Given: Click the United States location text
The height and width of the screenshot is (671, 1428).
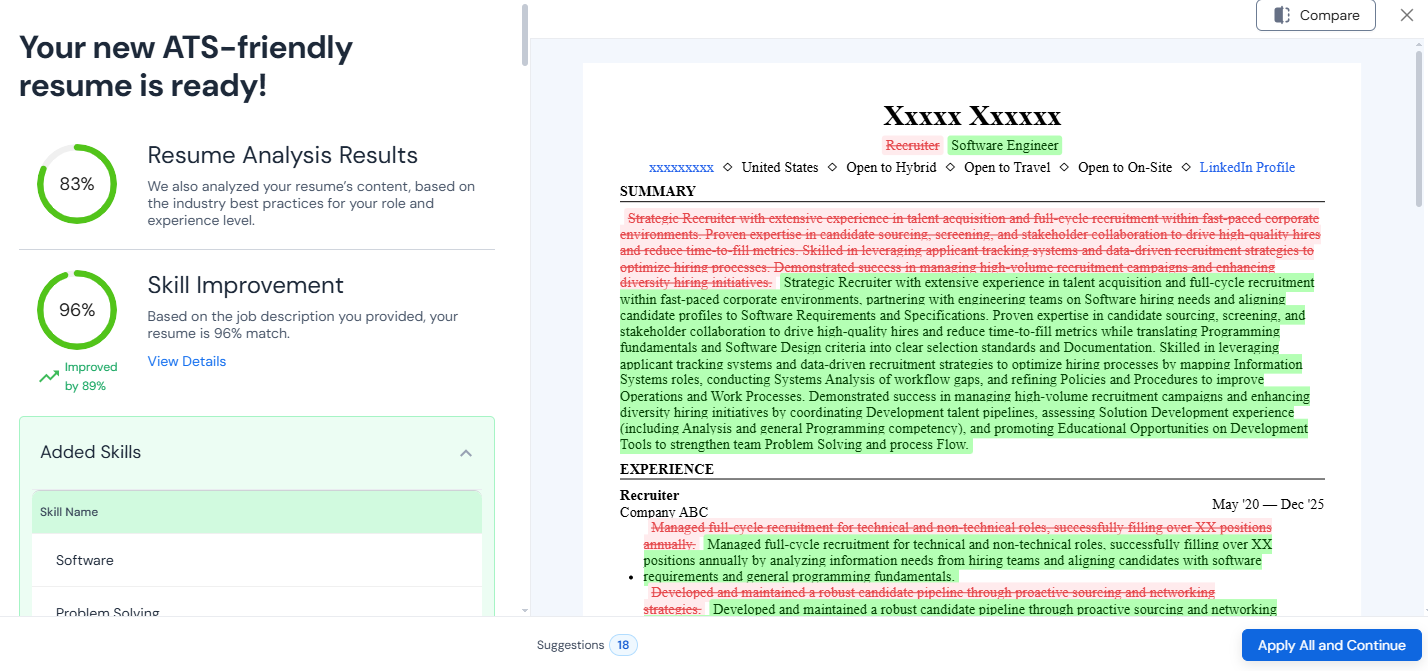Looking at the screenshot, I should point(780,167).
